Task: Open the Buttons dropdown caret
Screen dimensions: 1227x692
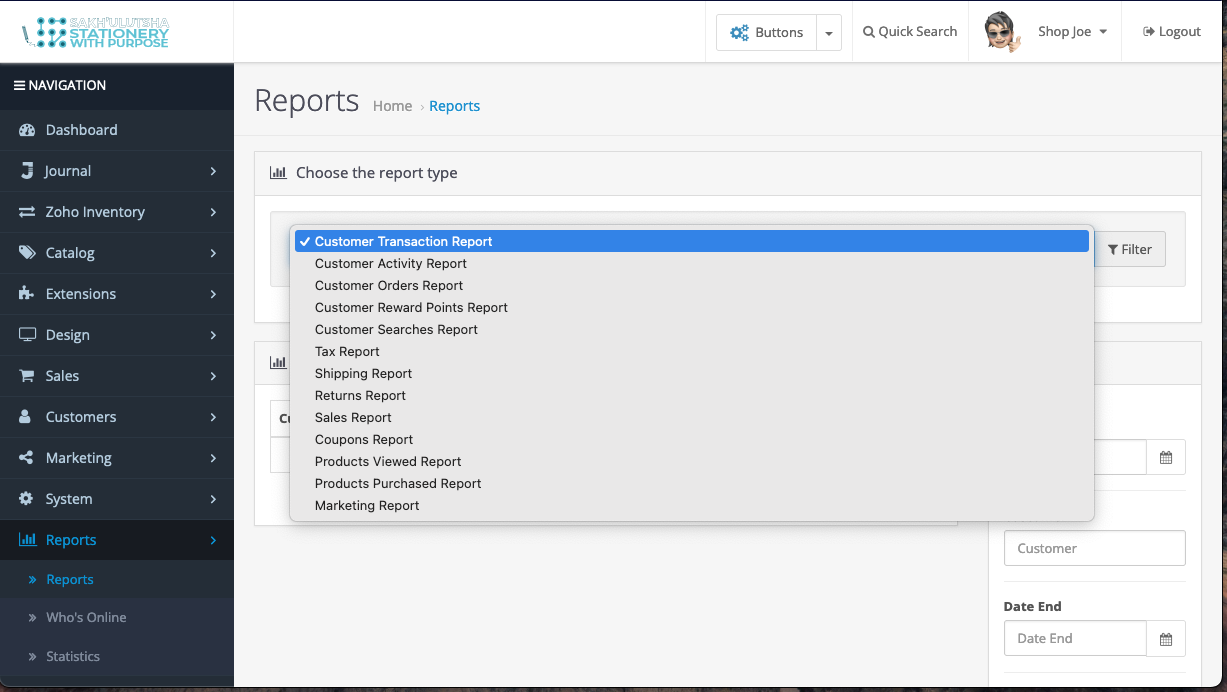Action: point(829,32)
